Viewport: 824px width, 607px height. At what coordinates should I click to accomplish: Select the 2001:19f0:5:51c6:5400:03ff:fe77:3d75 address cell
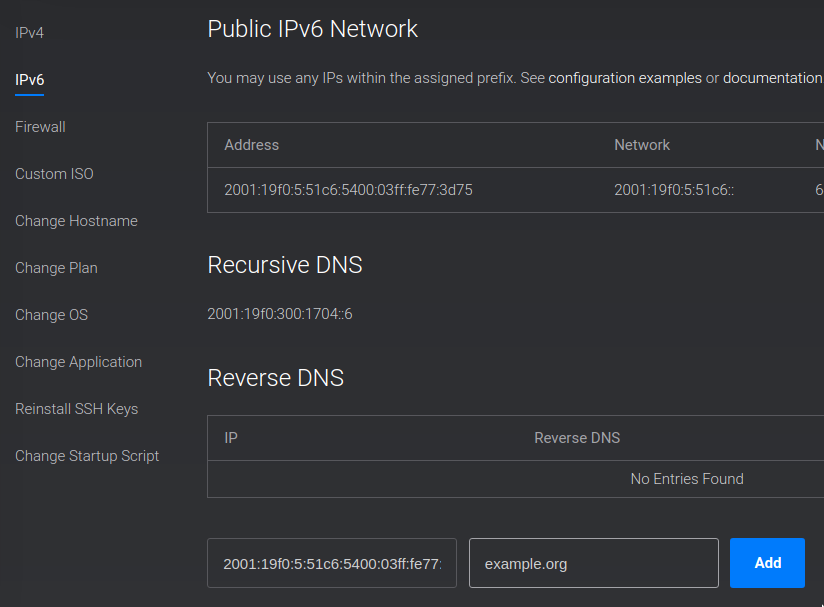pos(348,190)
